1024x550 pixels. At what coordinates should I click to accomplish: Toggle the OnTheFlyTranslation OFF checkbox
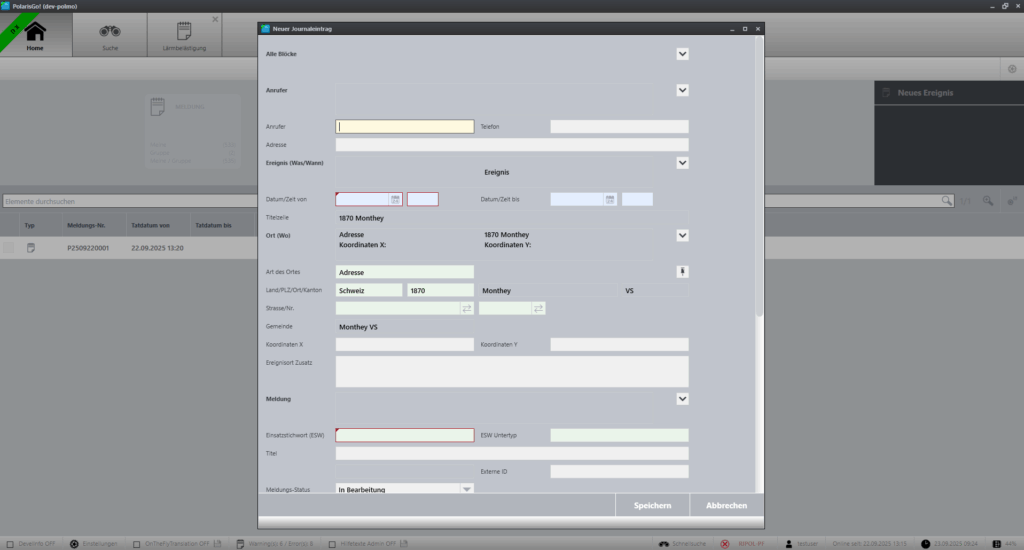click(137, 543)
